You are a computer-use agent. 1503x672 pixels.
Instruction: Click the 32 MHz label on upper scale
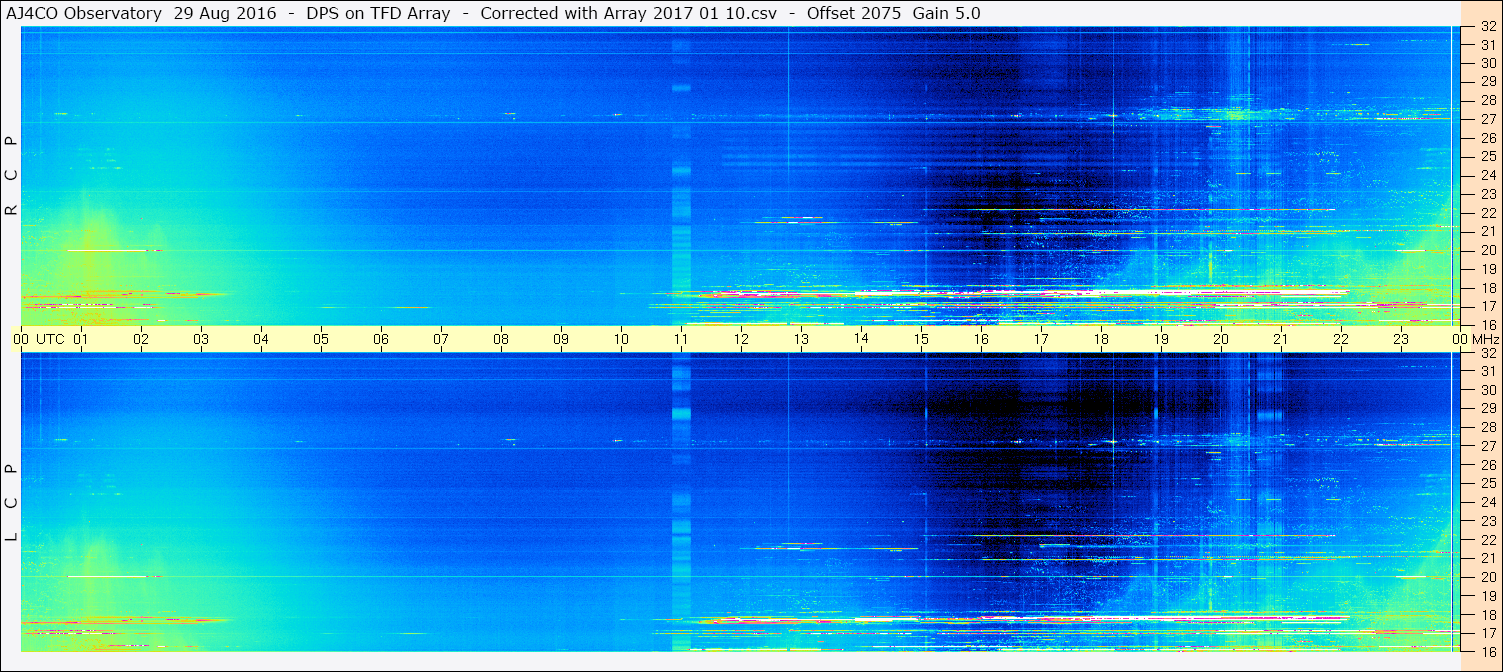[1487, 27]
